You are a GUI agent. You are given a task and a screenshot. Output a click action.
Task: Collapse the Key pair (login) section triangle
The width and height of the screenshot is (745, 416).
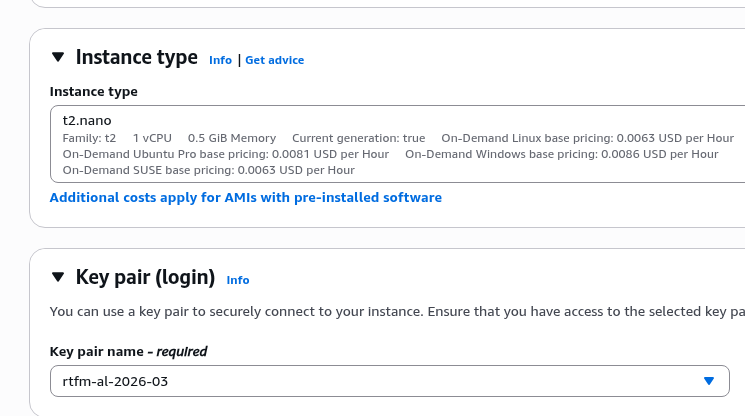tap(58, 277)
